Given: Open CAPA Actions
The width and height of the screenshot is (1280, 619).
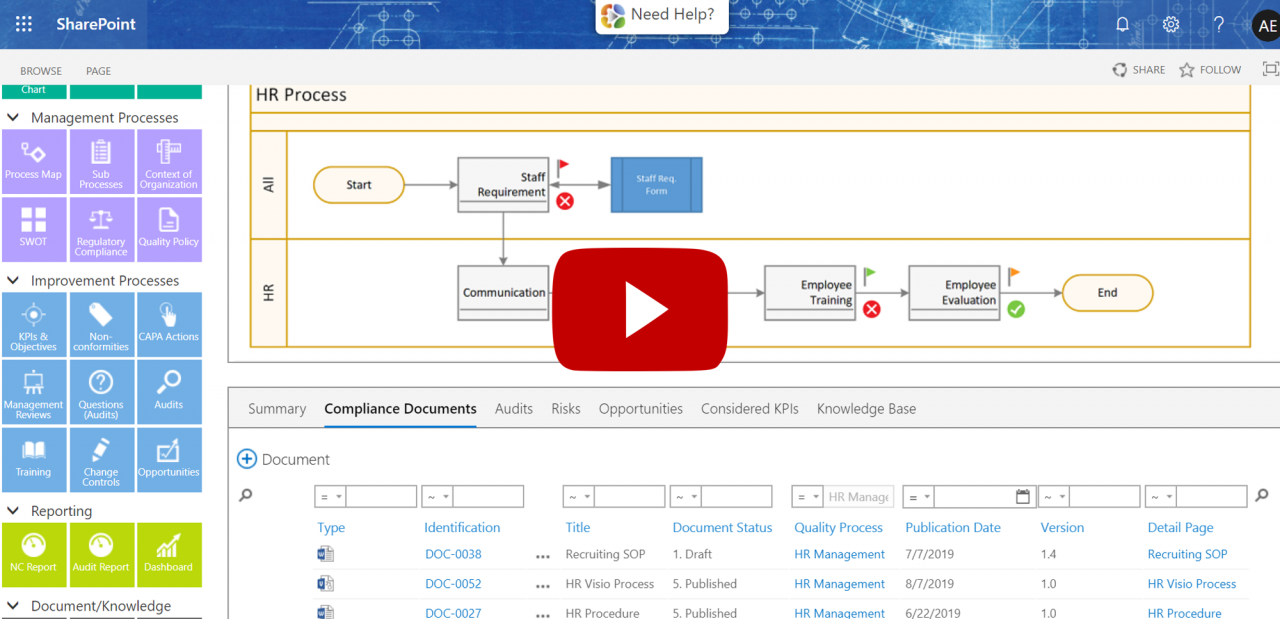Looking at the screenshot, I should pos(169,324).
